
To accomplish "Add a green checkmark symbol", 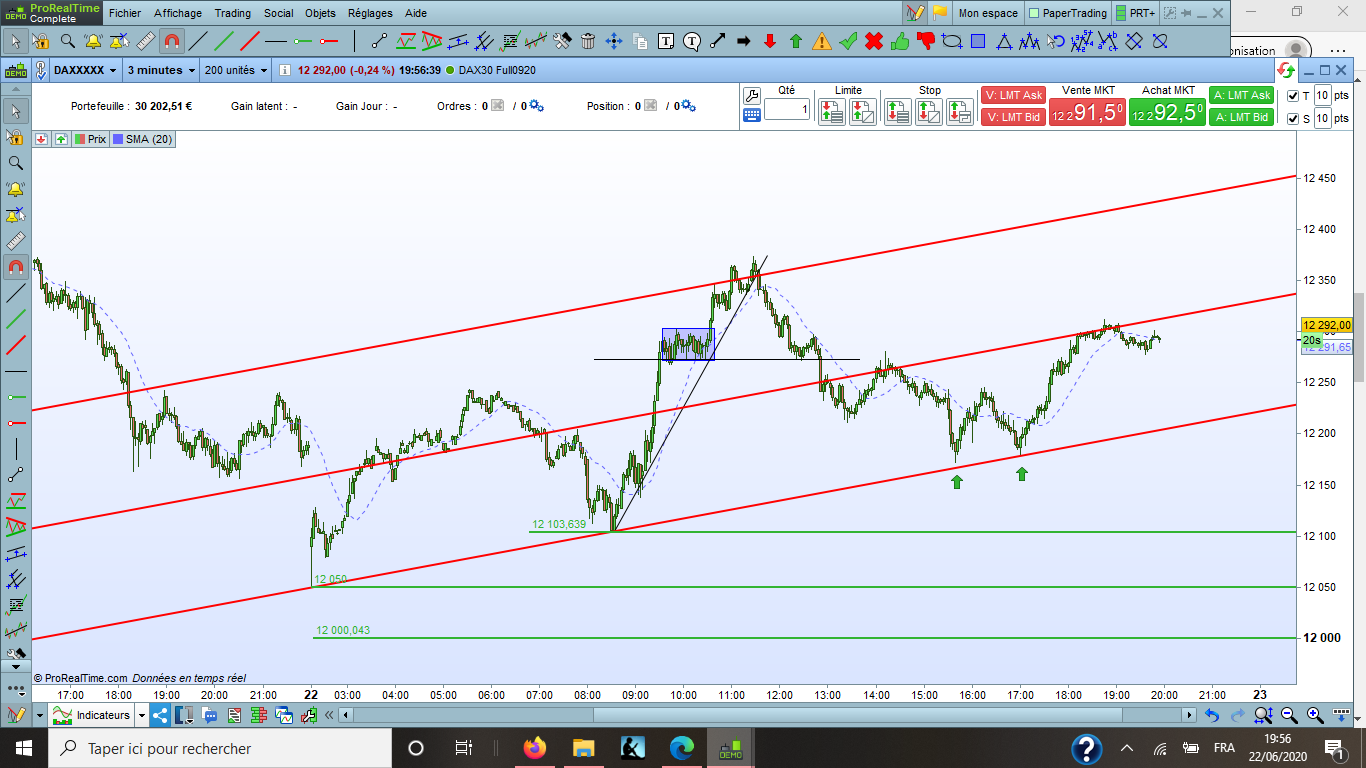I will 848,41.
